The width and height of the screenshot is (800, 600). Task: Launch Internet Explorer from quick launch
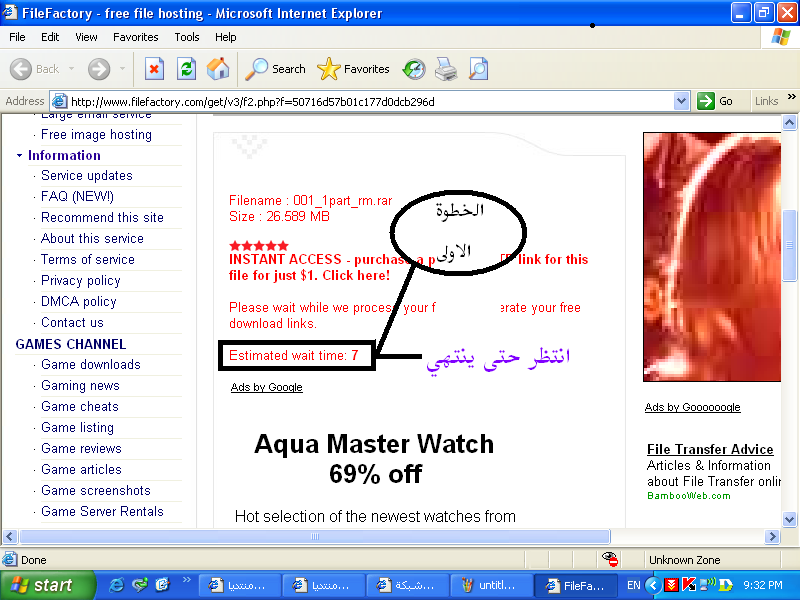tap(116, 585)
